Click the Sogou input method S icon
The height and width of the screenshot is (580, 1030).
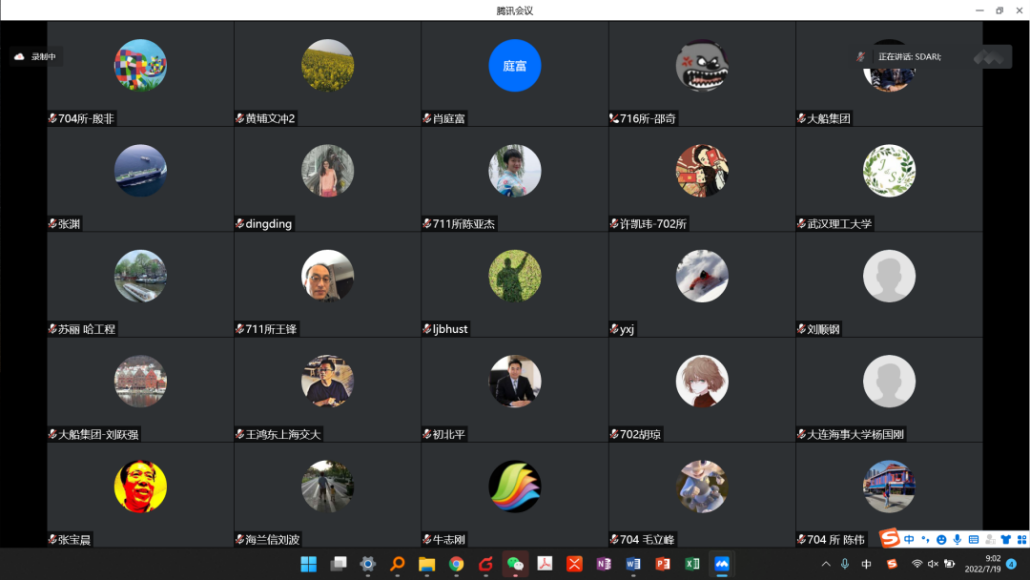(x=892, y=564)
